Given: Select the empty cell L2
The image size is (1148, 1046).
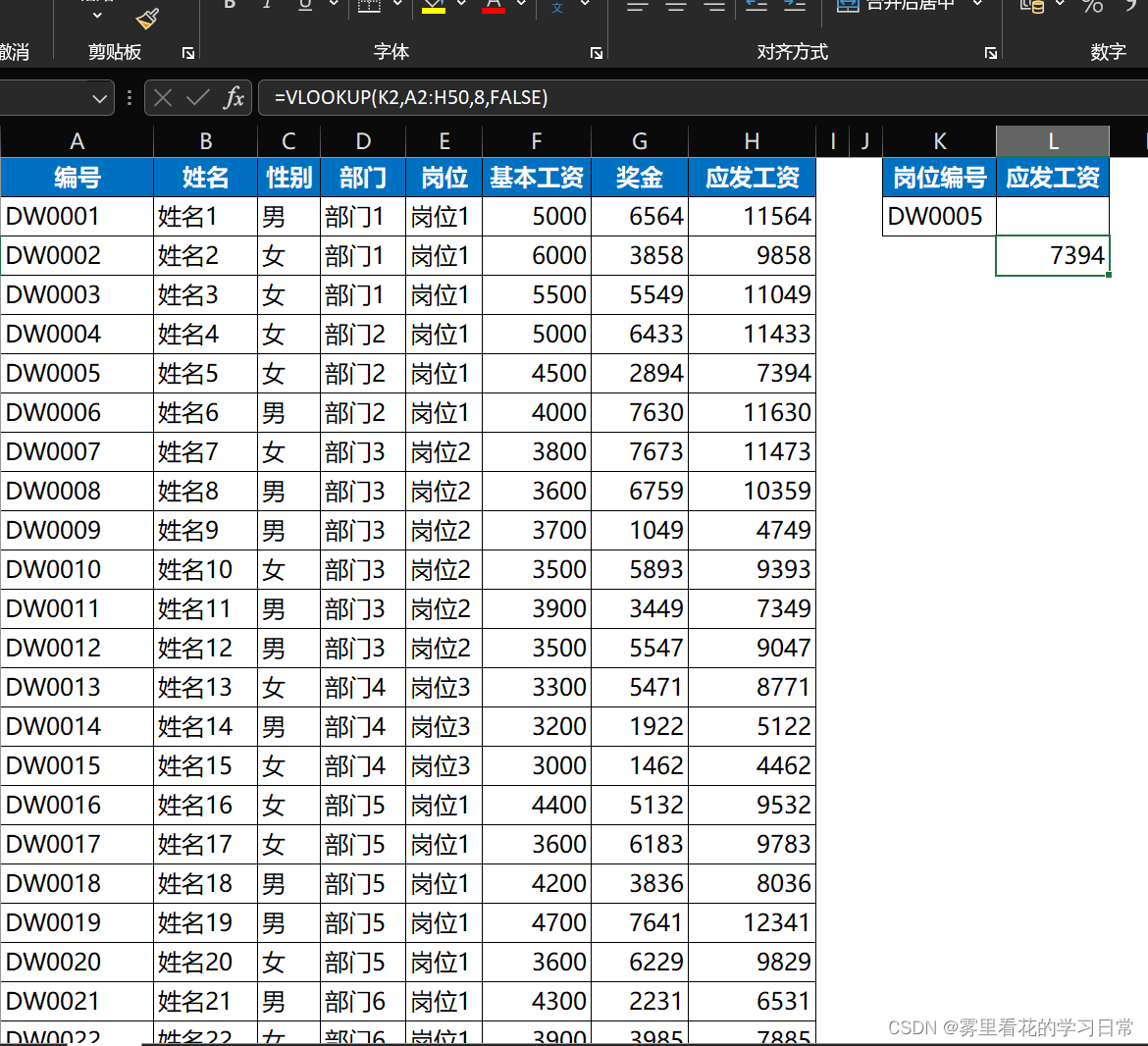Looking at the screenshot, I should pyautogui.click(x=1052, y=216).
